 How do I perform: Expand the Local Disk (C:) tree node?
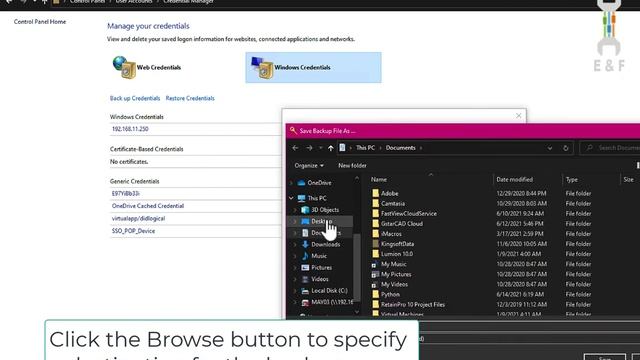[x=295, y=291]
